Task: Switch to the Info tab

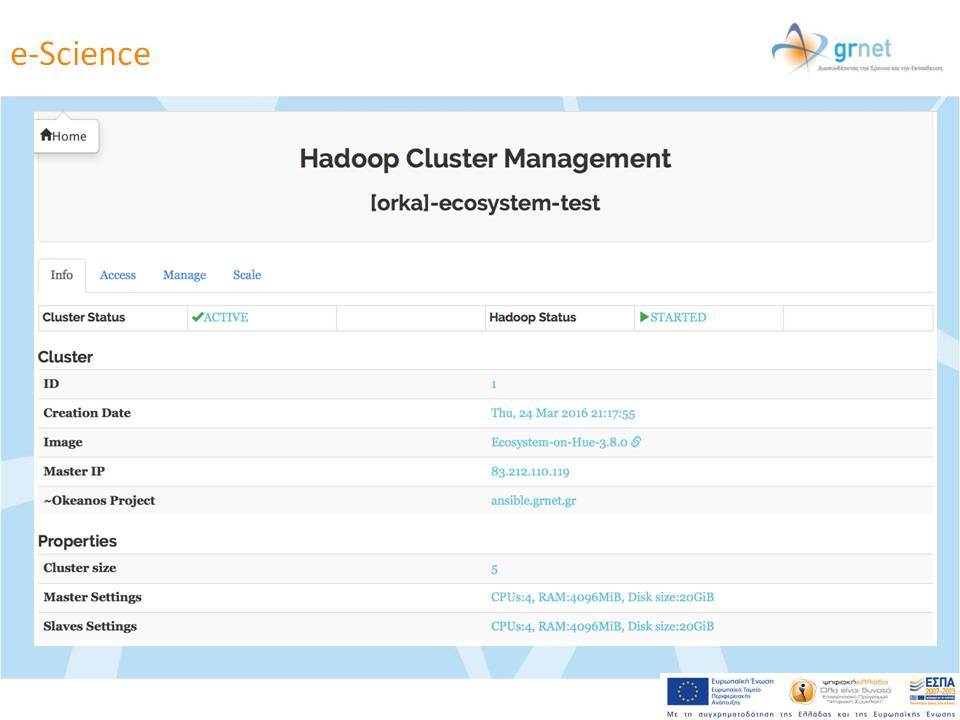Action: [x=61, y=275]
